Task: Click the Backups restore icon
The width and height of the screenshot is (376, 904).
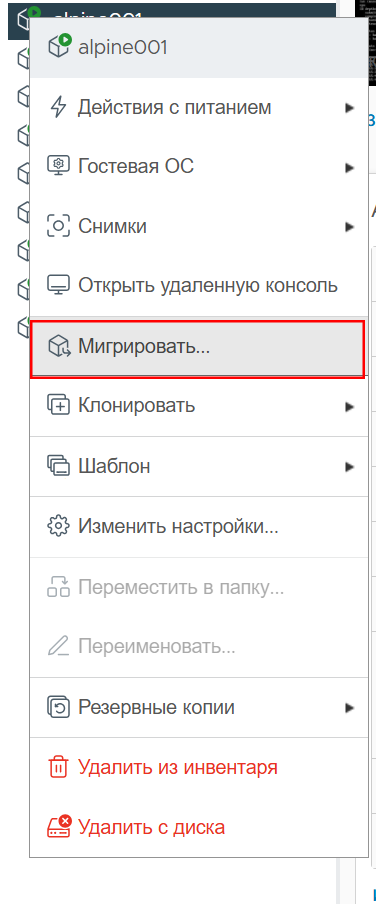Action: point(58,707)
